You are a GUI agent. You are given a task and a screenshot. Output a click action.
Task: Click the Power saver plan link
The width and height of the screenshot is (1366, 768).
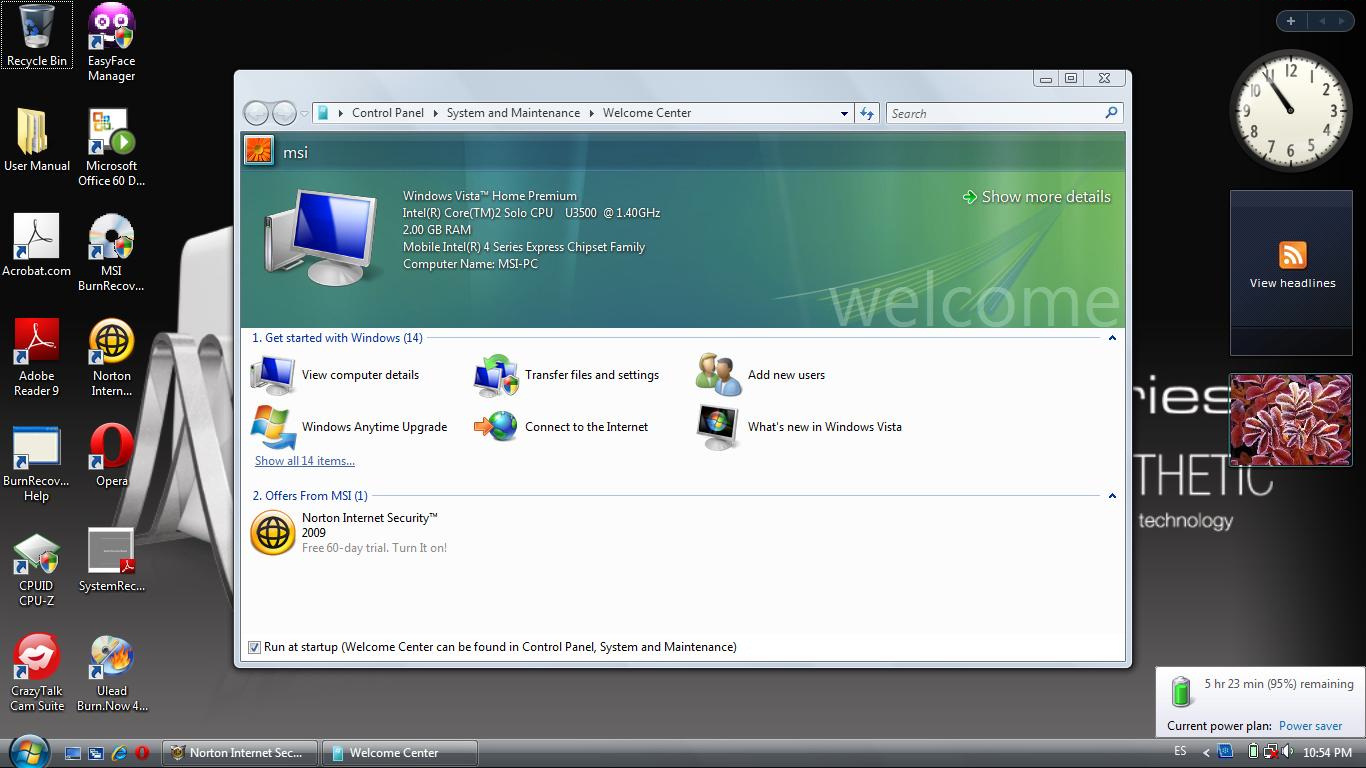coord(1310,726)
